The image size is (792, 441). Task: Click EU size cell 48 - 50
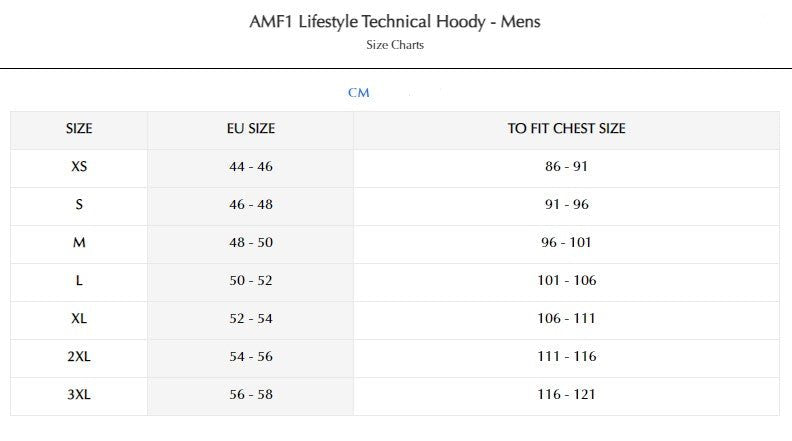pyautogui.click(x=251, y=242)
